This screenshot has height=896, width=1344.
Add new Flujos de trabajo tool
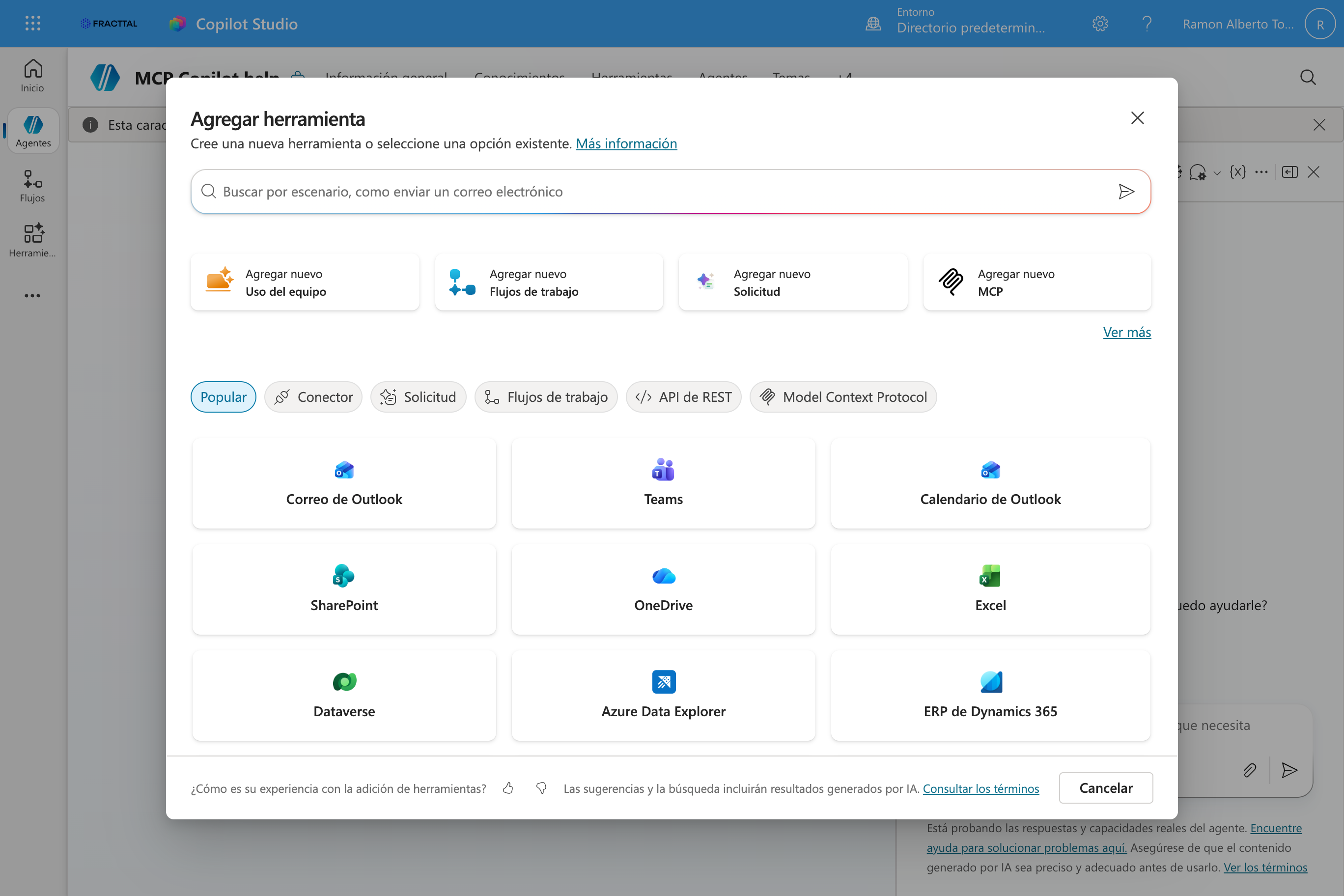point(549,282)
